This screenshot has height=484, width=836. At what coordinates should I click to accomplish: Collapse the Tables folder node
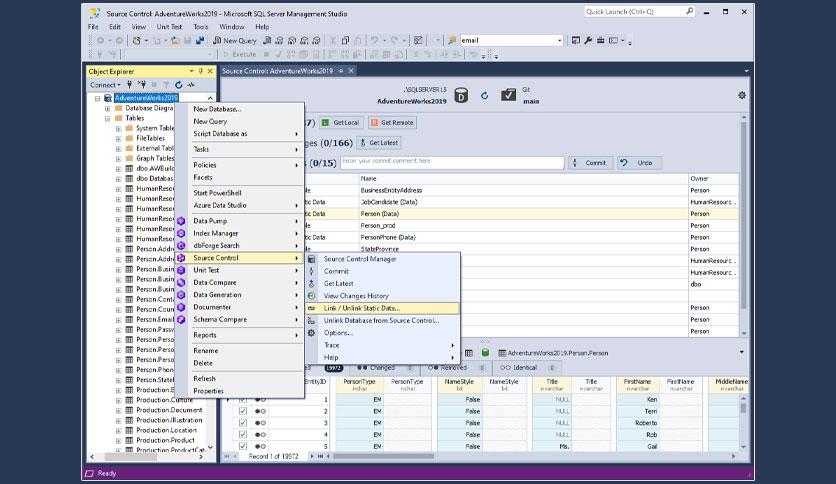[108, 118]
